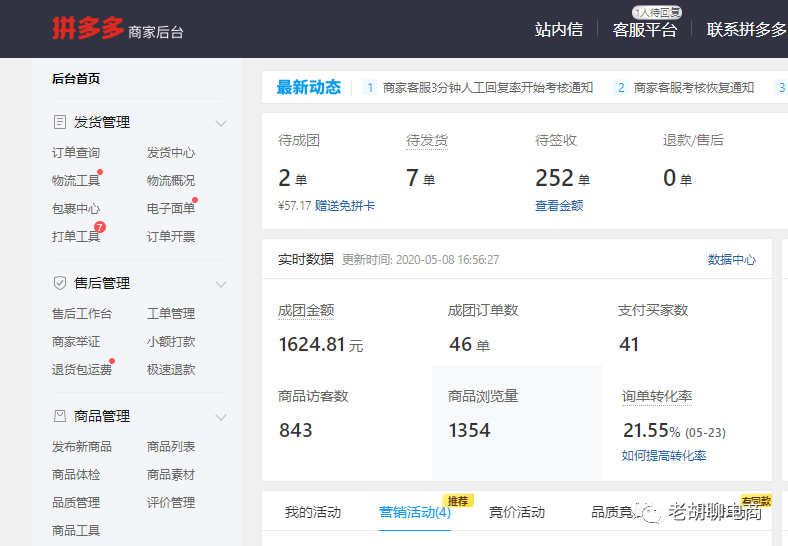Open 物流概况 in the sidebar
This screenshot has height=546, width=788.
pyautogui.click(x=171, y=180)
